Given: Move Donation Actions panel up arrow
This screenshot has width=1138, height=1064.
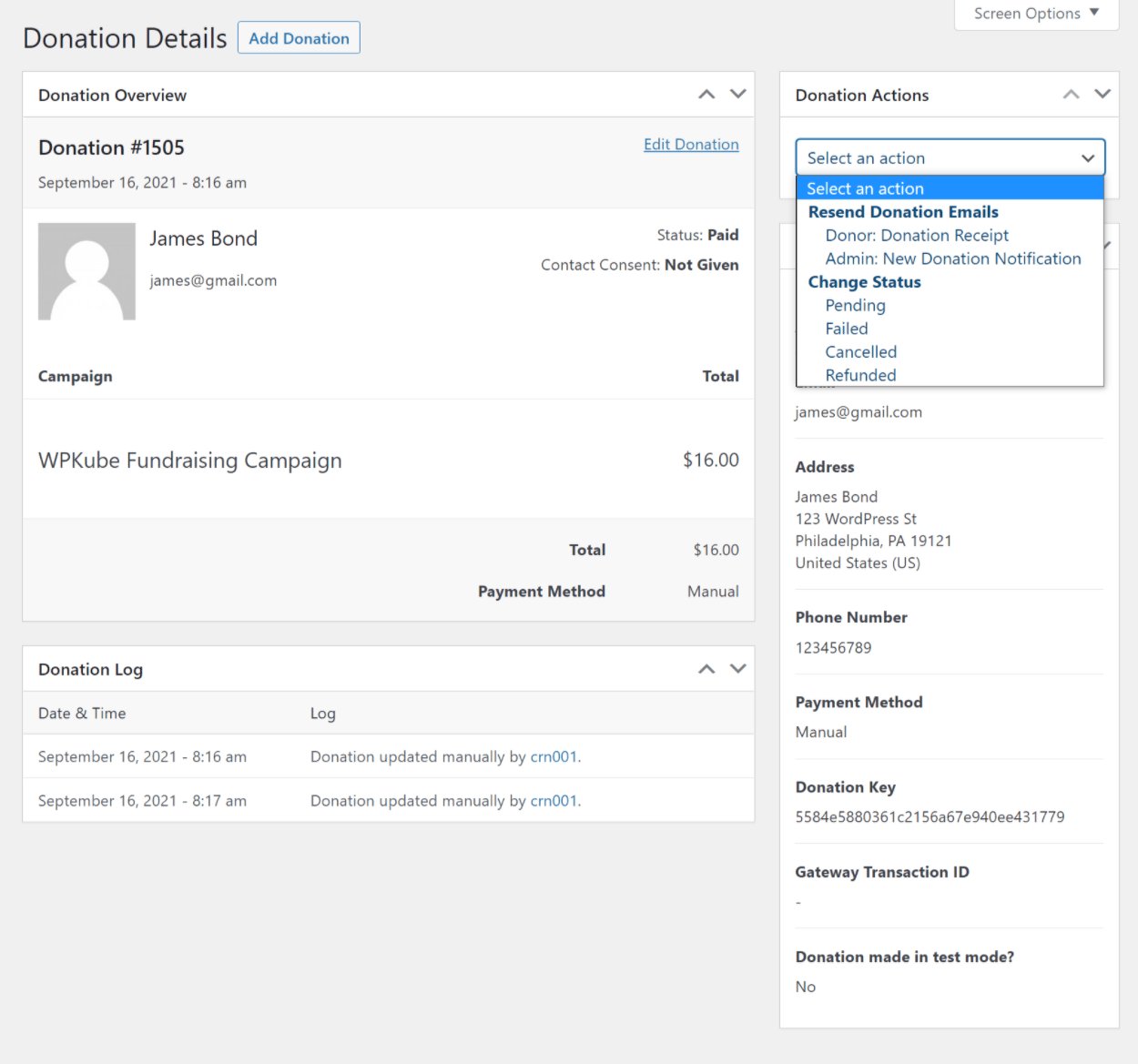Looking at the screenshot, I should [1072, 95].
